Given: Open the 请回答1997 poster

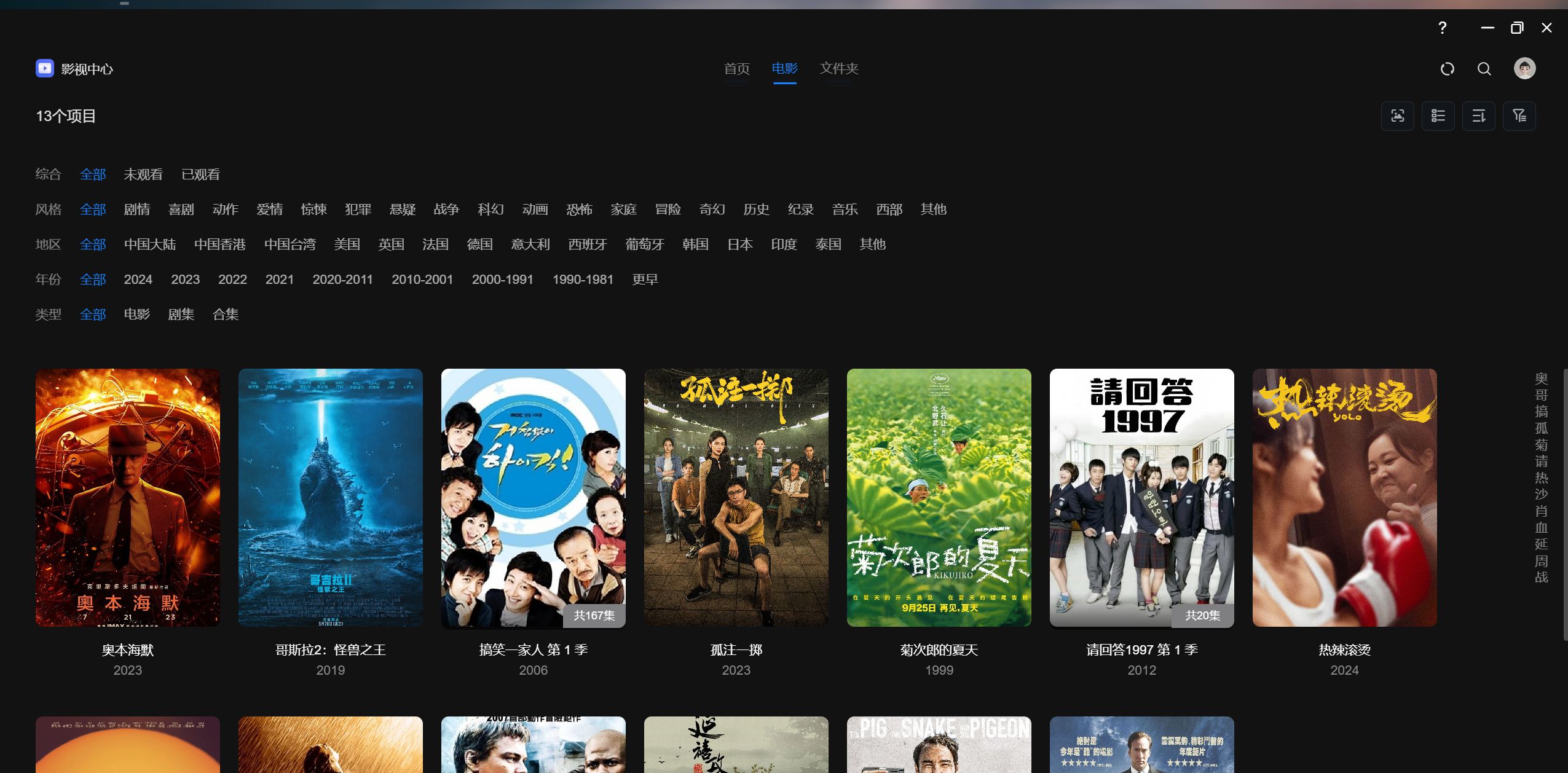Looking at the screenshot, I should point(1142,498).
